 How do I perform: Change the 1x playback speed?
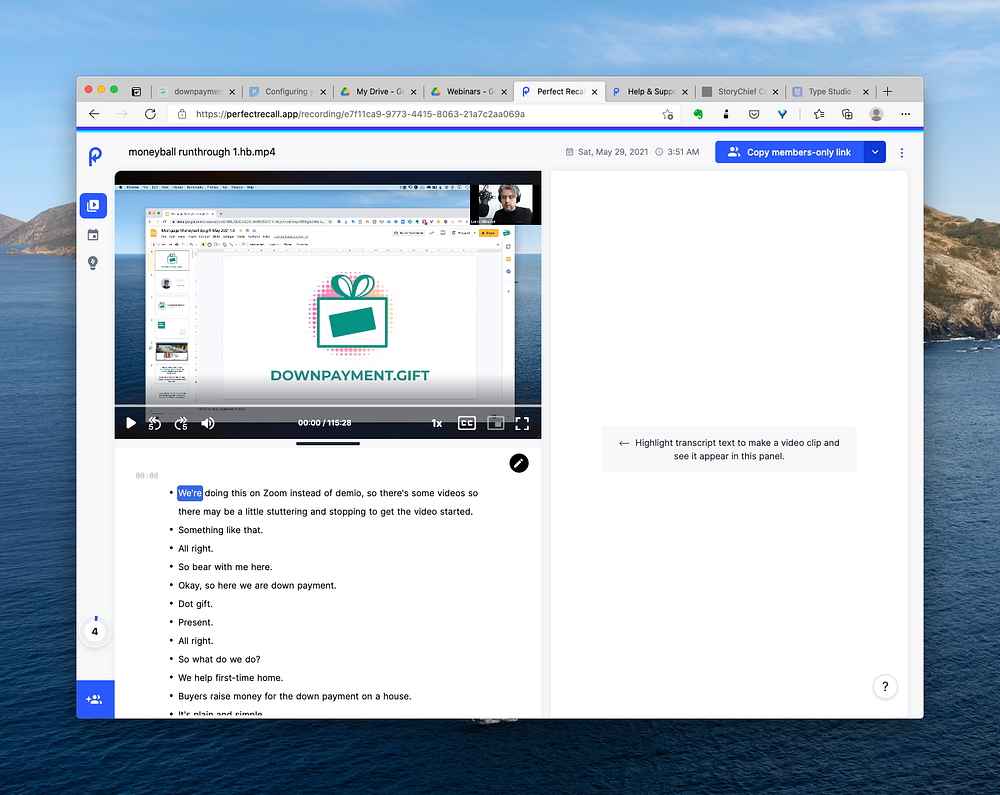click(437, 423)
